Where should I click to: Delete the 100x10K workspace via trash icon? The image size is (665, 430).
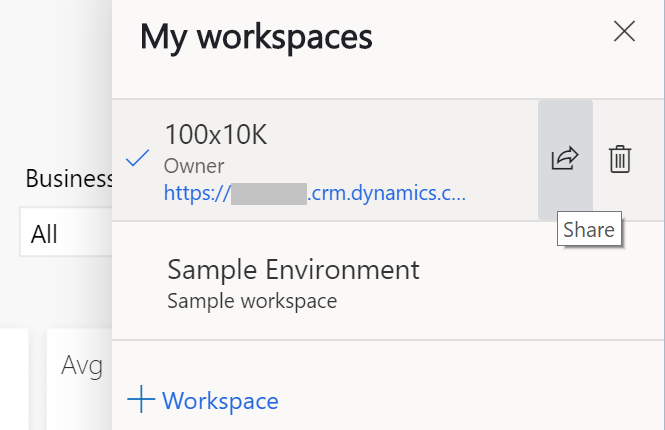point(620,159)
